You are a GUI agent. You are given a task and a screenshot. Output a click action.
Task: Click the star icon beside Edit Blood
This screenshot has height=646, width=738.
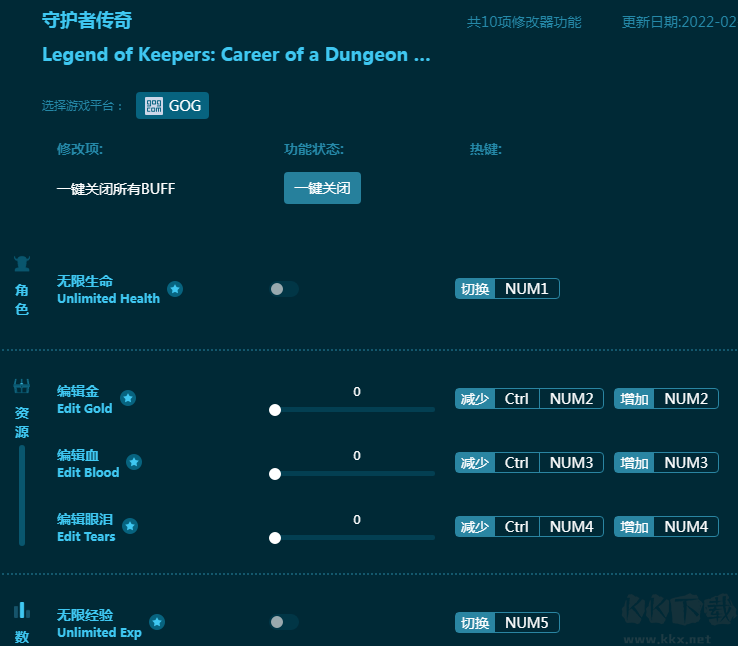[134, 462]
